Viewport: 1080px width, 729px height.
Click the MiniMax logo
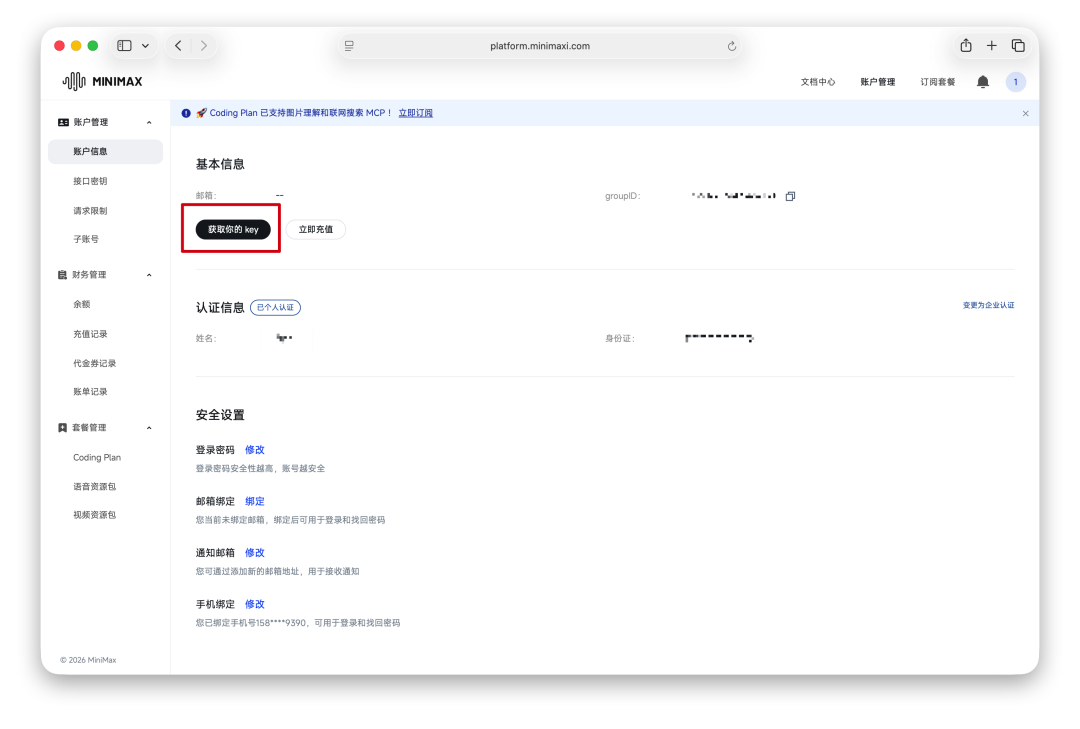click(100, 82)
